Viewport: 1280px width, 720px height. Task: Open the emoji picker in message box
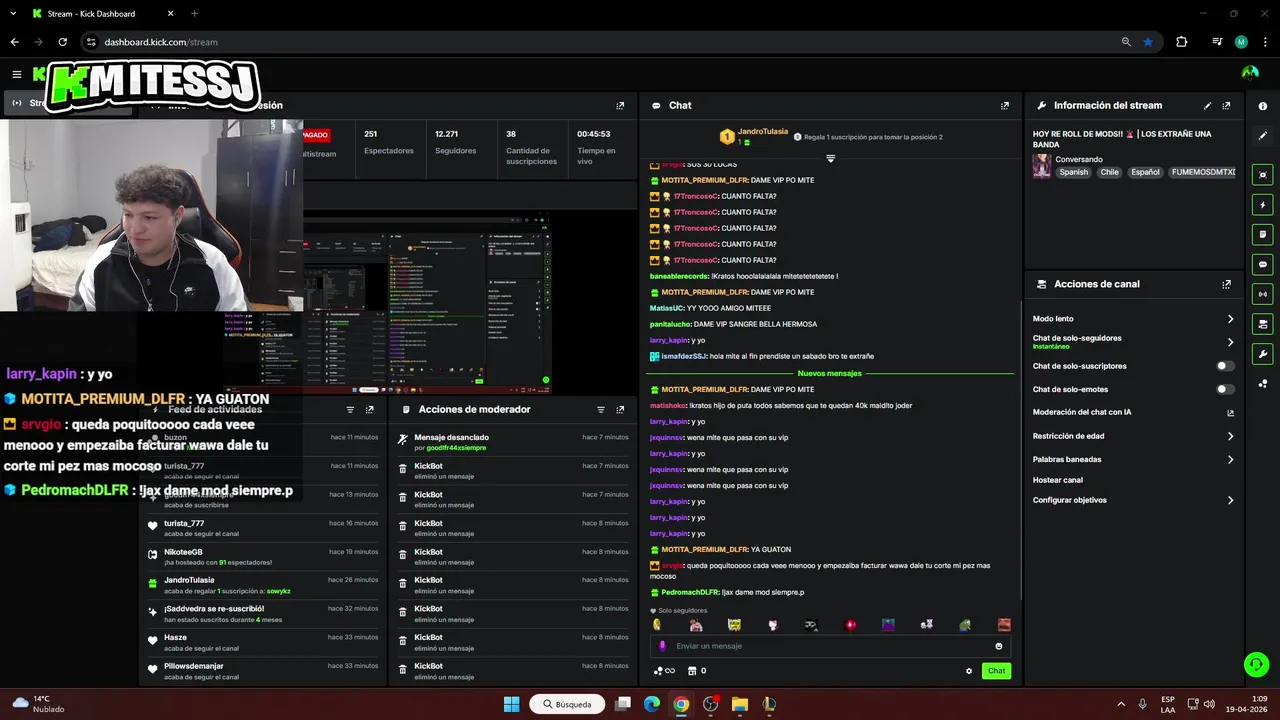(998, 646)
